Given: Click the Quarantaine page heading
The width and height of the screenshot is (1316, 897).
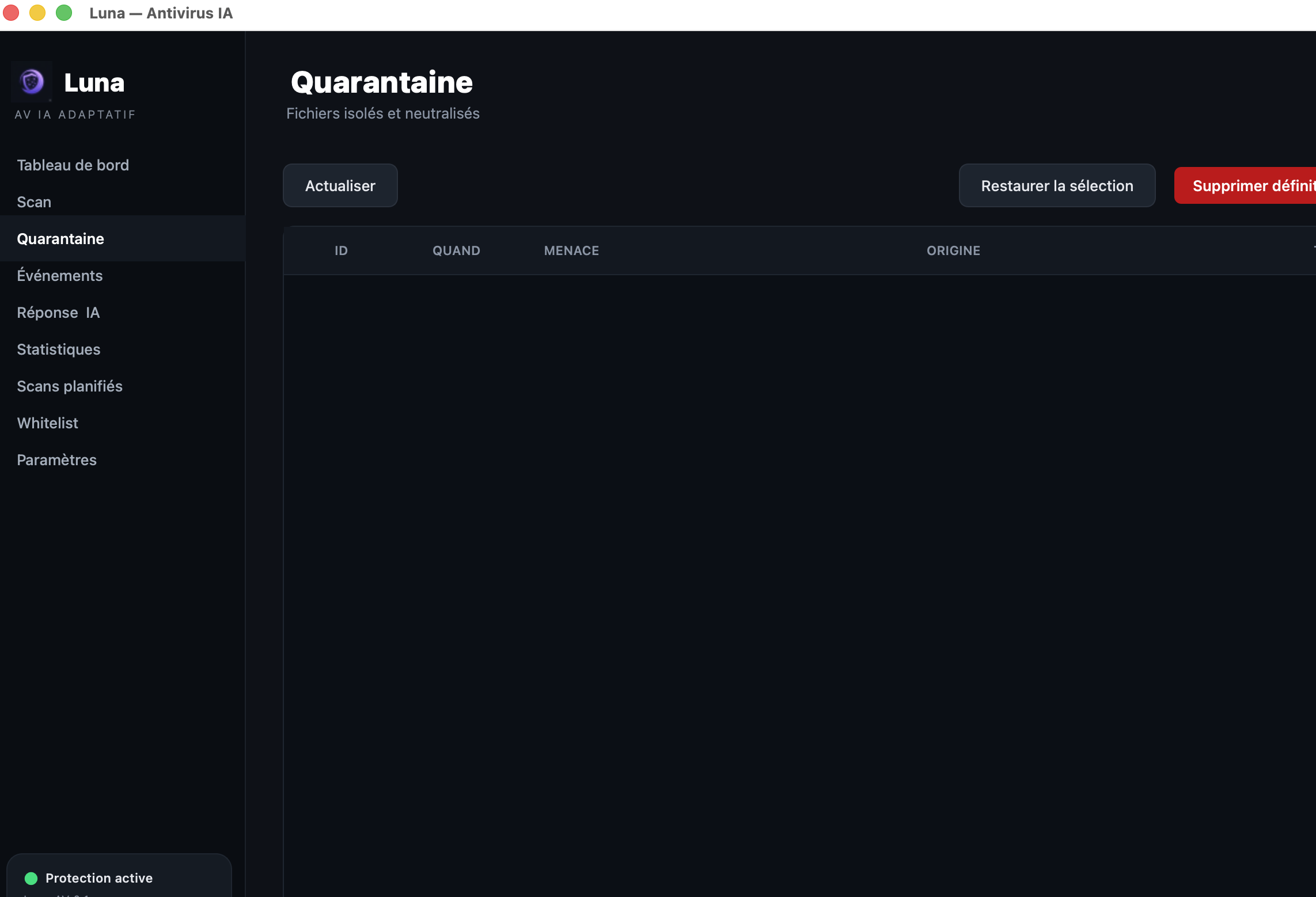Looking at the screenshot, I should (382, 82).
